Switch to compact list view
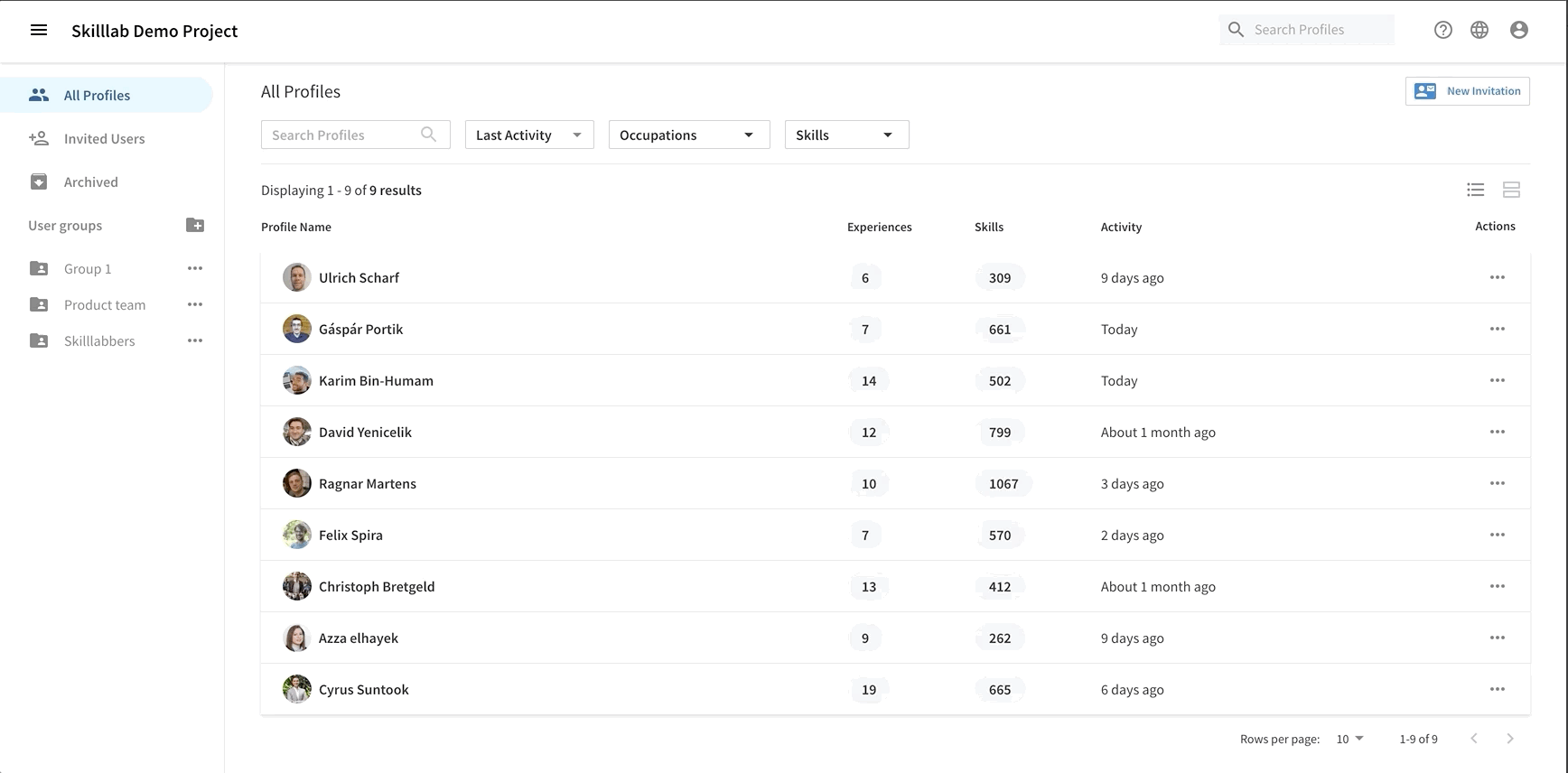This screenshot has width=1568, height=773. [1476, 190]
